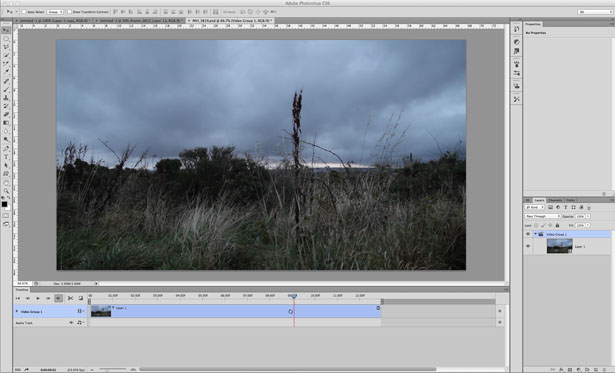The image size is (615, 373).
Task: Select the Elliptical Marquee tool
Action: click(6, 39)
